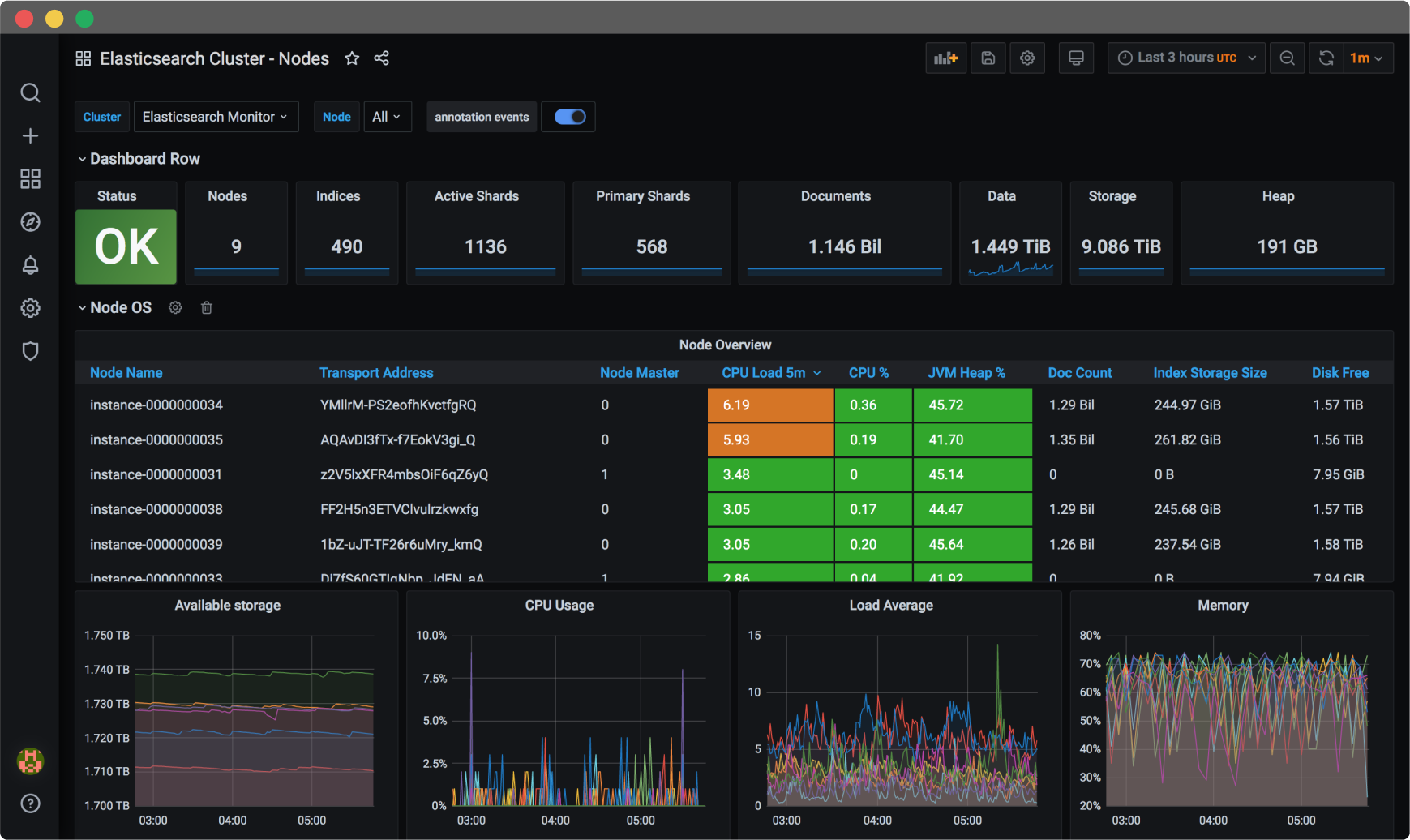Sort table by Disk Free column
This screenshot has height=840, width=1410.
click(1340, 373)
